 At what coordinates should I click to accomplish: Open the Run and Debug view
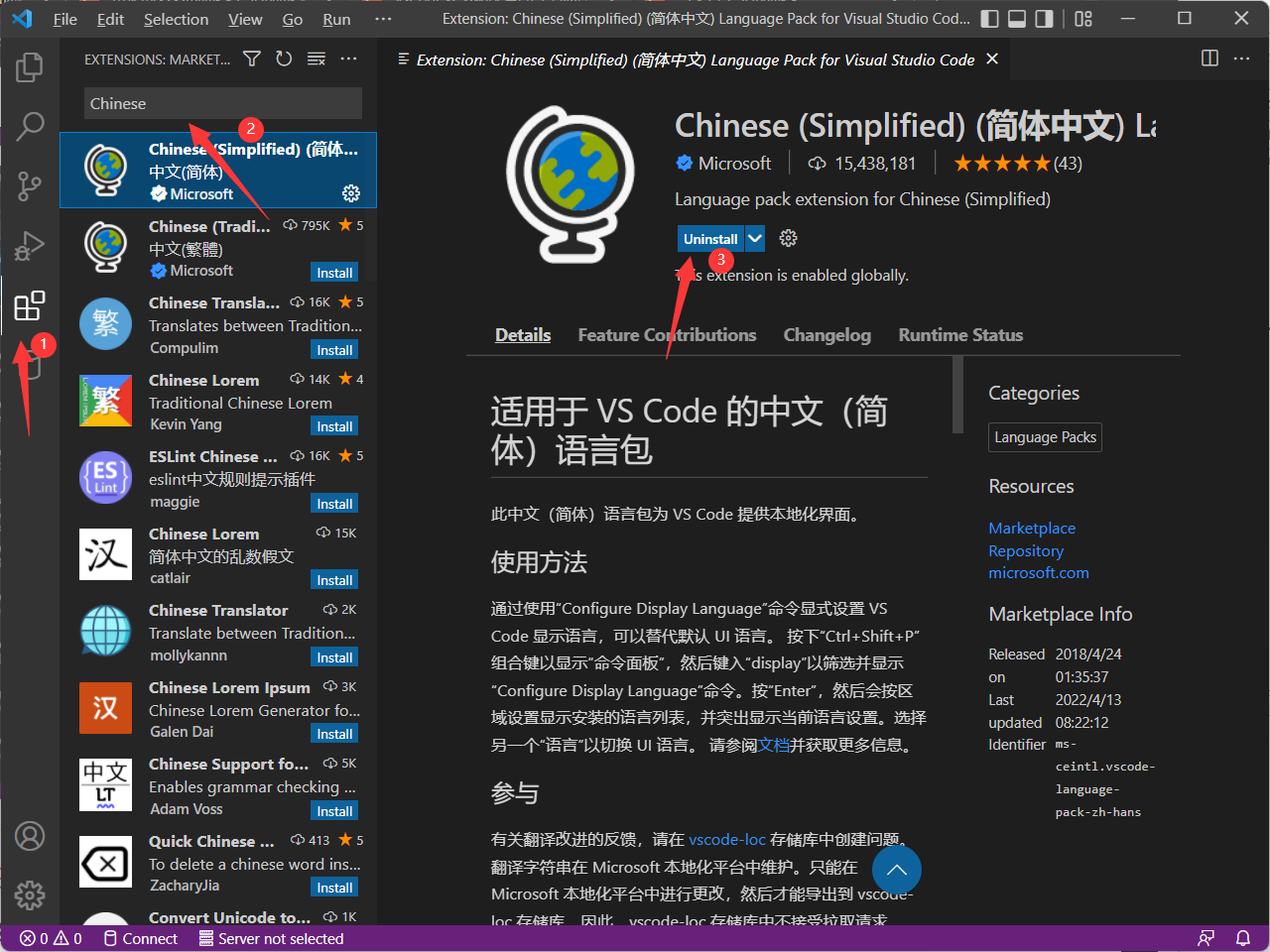[x=30, y=245]
